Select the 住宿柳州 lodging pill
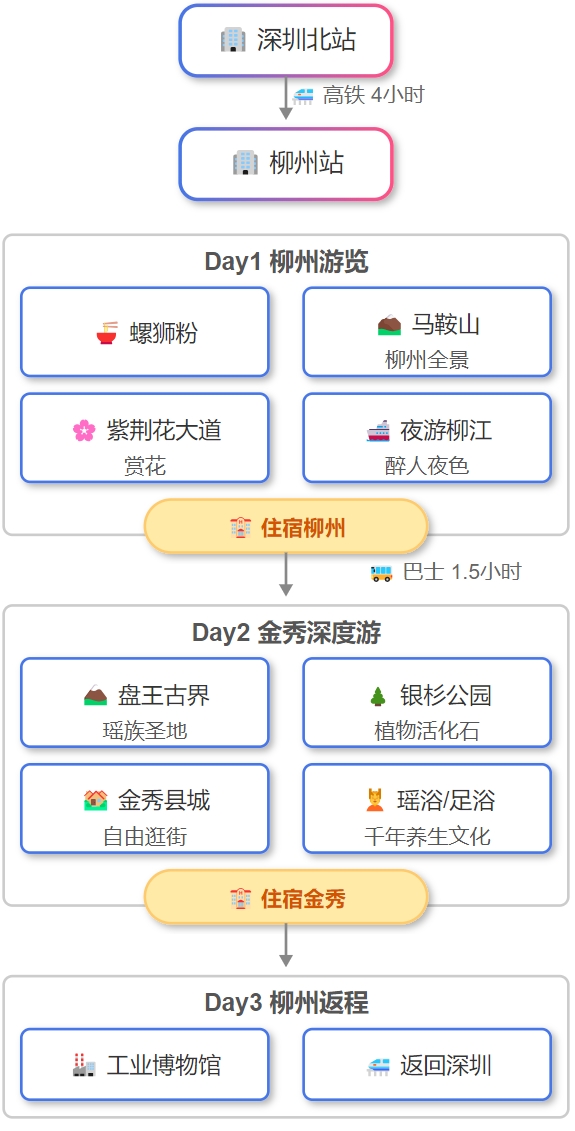Image resolution: width=575 pixels, height=1131 pixels. (x=286, y=527)
